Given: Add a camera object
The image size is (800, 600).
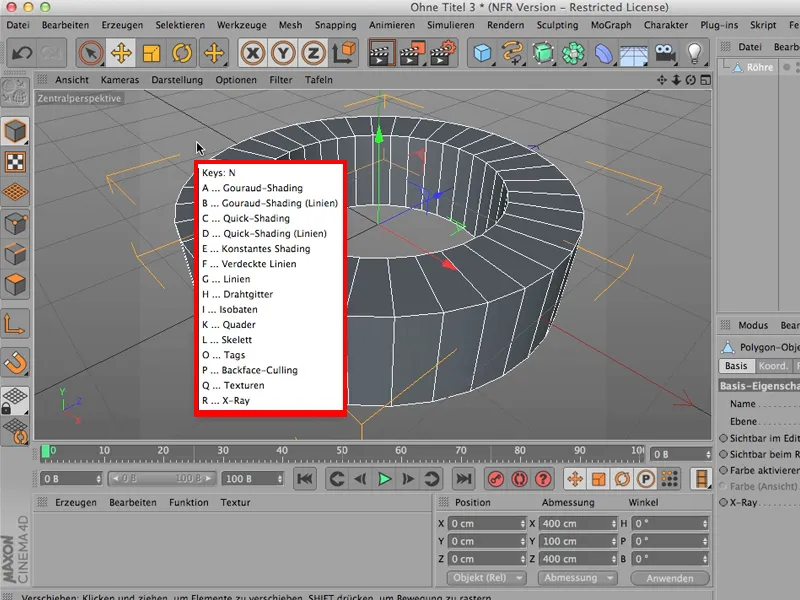Looking at the screenshot, I should (x=665, y=53).
